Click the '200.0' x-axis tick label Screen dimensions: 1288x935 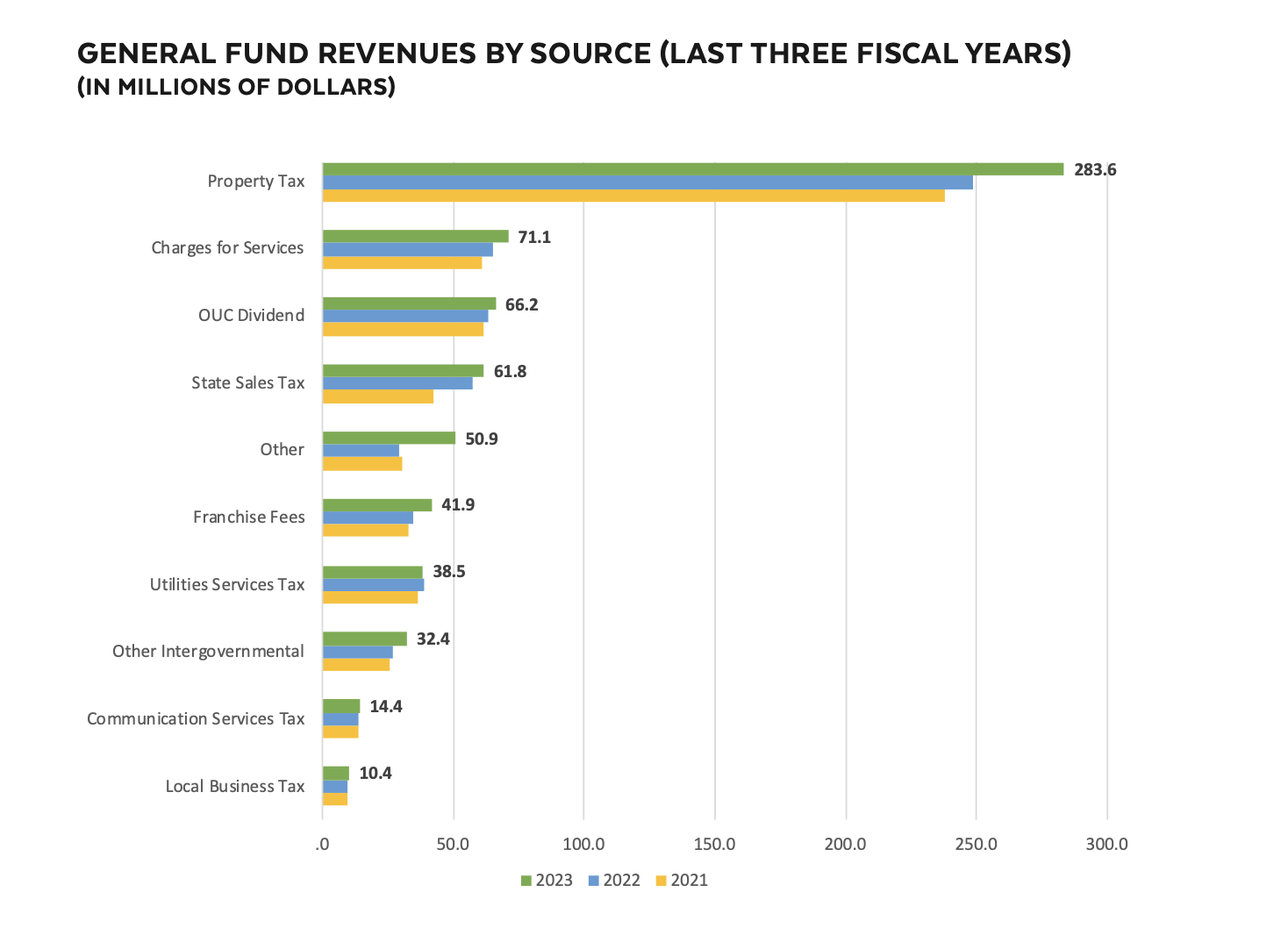[846, 844]
